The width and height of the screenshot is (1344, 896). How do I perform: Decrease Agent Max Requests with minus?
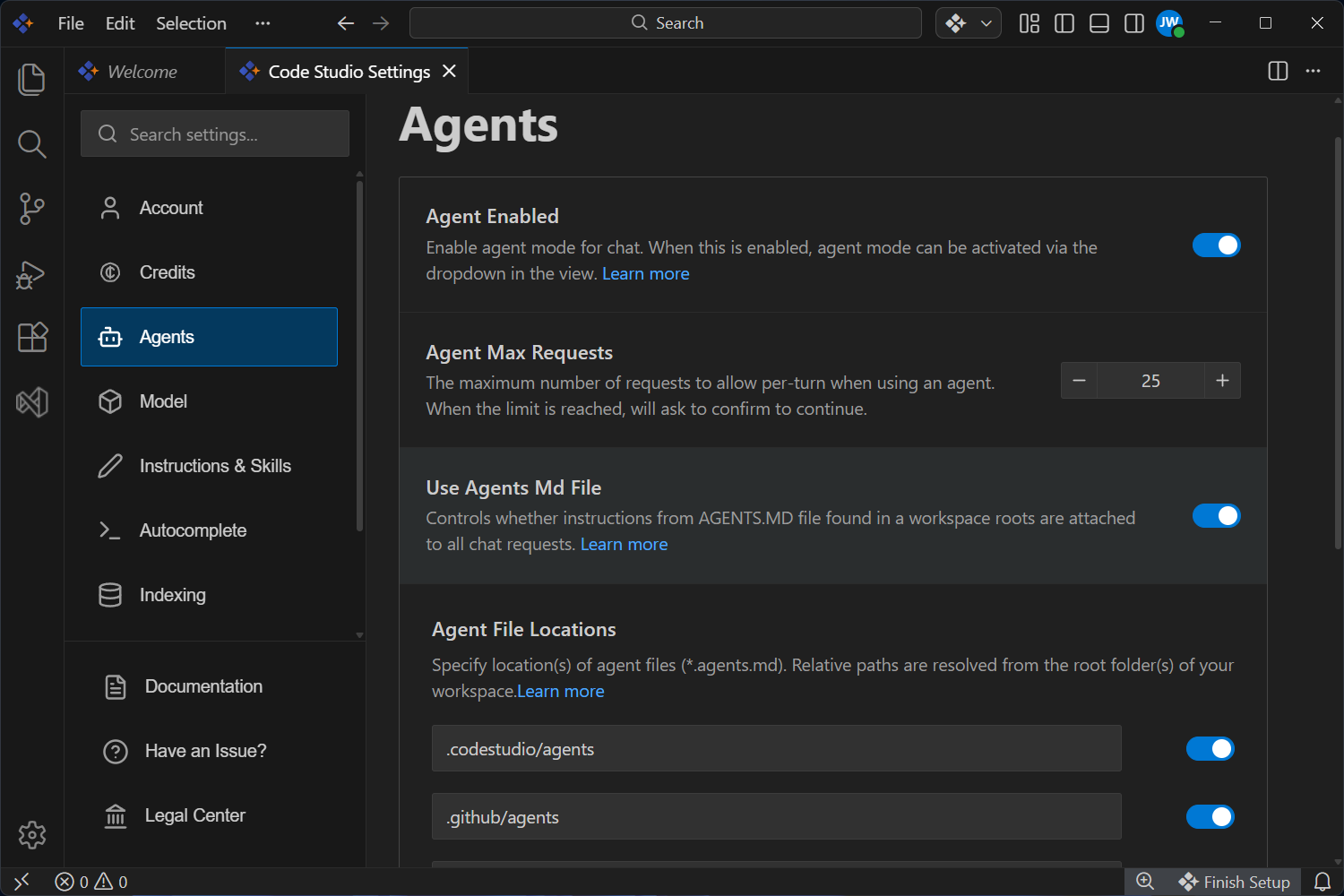[1080, 381]
